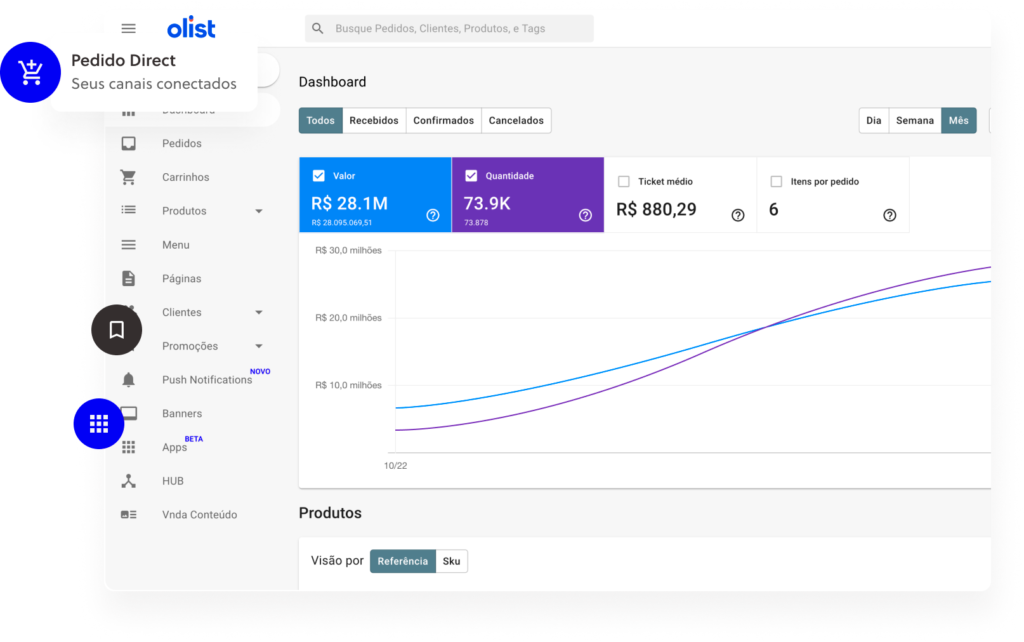Click the blue apps grid circle icon
Screen dimensions: 1024x642
pos(98,424)
